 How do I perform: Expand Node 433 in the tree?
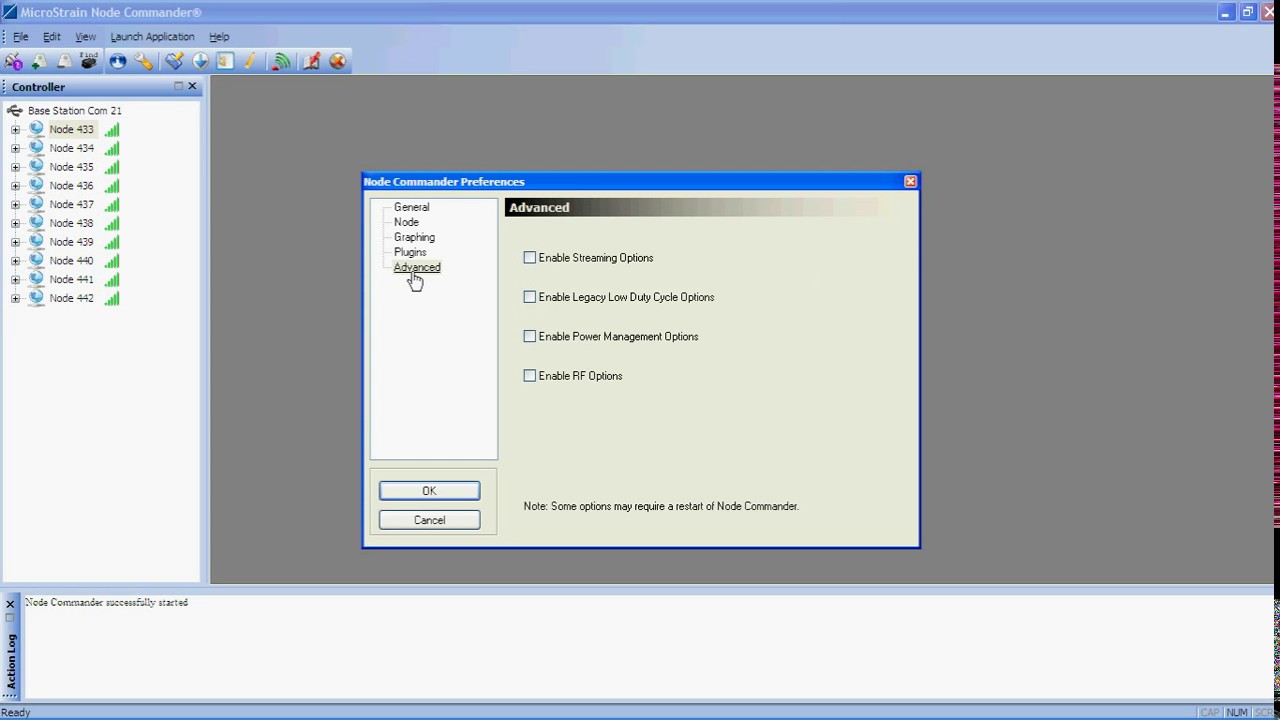15,130
